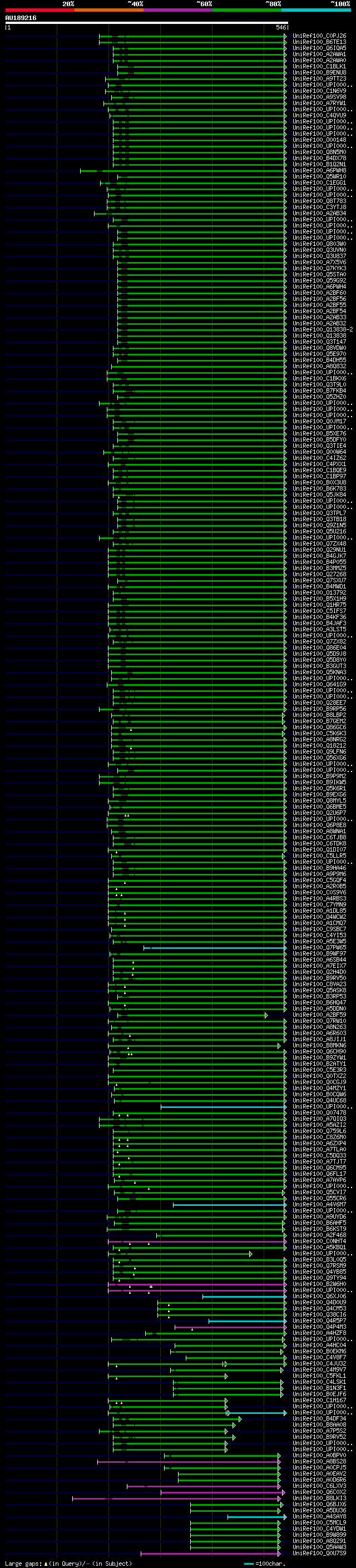Select the UniRef100_Q8N5M0 label
This screenshot has height=1568, width=356.
point(319,152)
